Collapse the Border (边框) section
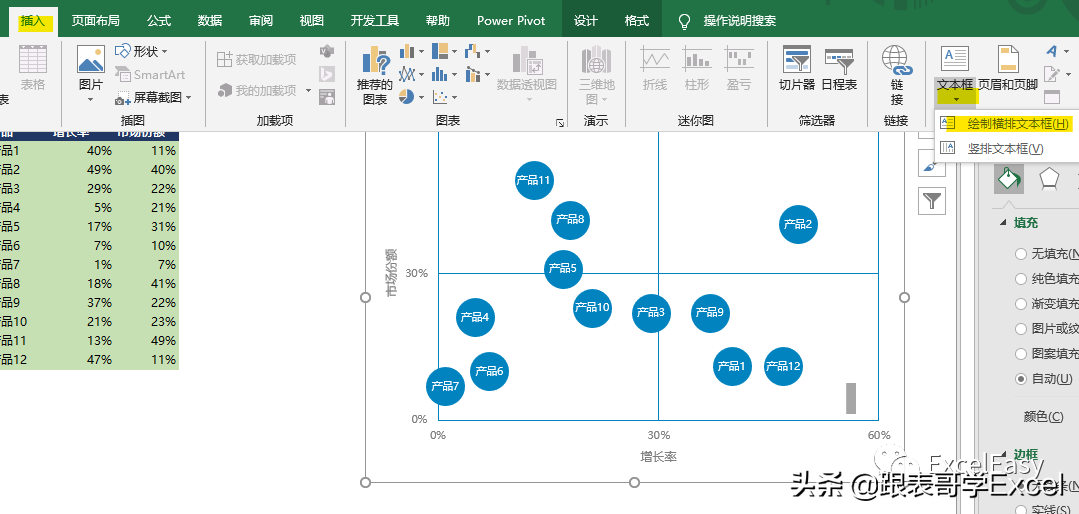Screen dimensions: 1079x514 (1002, 454)
